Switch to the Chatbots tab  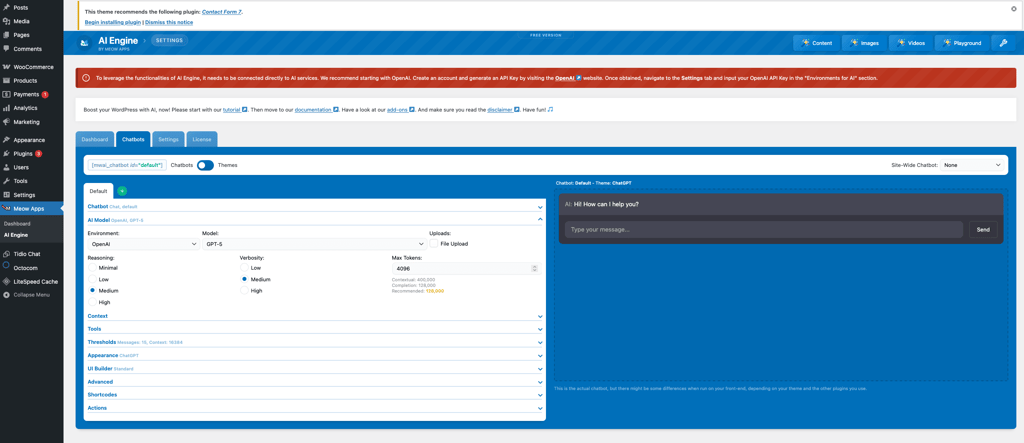pos(133,139)
